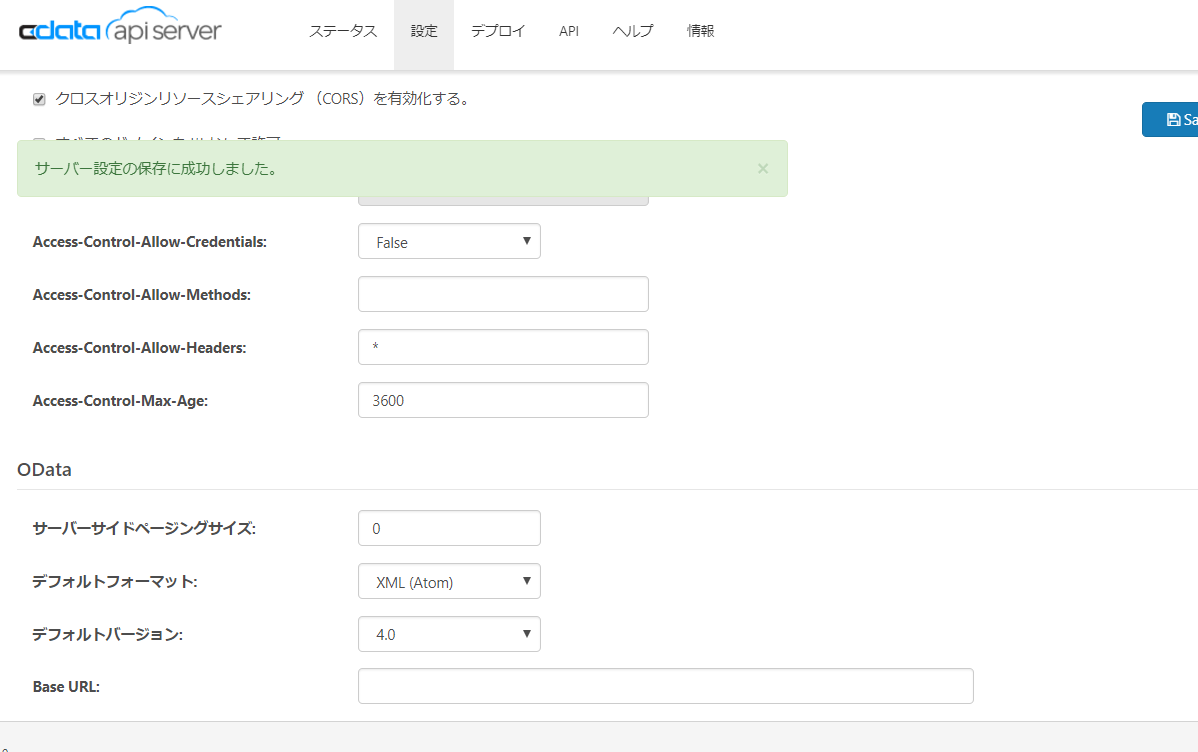
Task: Click the CORS checkbox label text
Action: (x=264, y=99)
